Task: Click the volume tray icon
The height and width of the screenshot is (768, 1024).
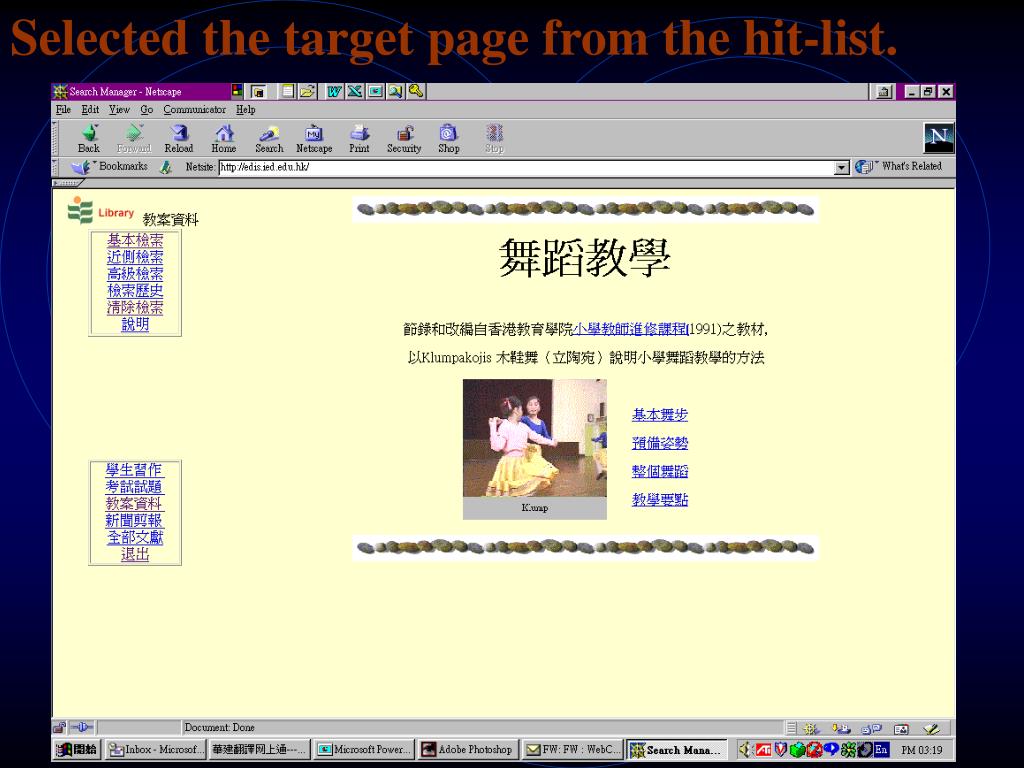Action: tap(745, 750)
